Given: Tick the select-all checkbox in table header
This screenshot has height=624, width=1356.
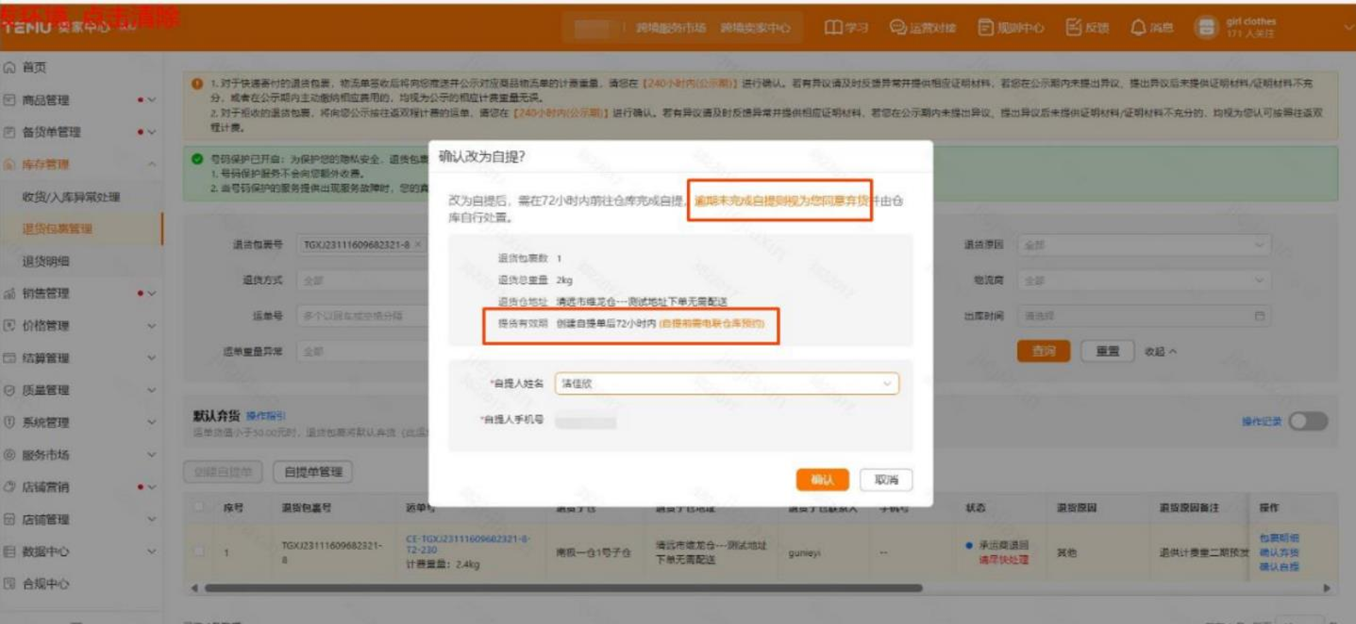Looking at the screenshot, I should pos(200,508).
